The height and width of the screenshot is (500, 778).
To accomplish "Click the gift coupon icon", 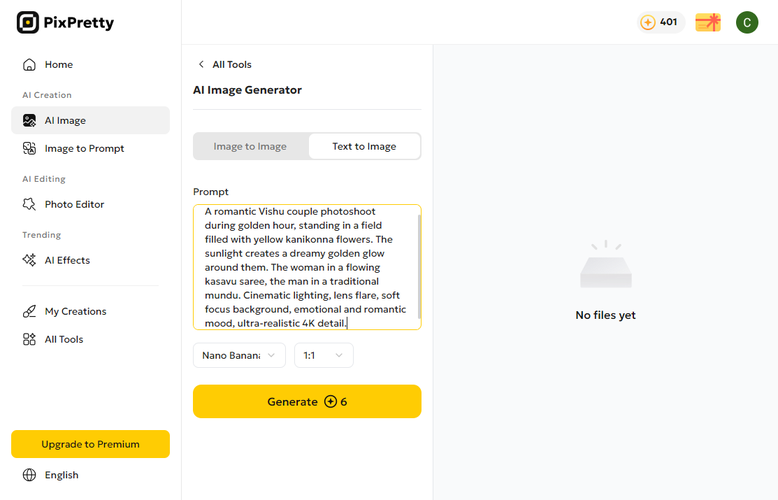I will tap(708, 22).
